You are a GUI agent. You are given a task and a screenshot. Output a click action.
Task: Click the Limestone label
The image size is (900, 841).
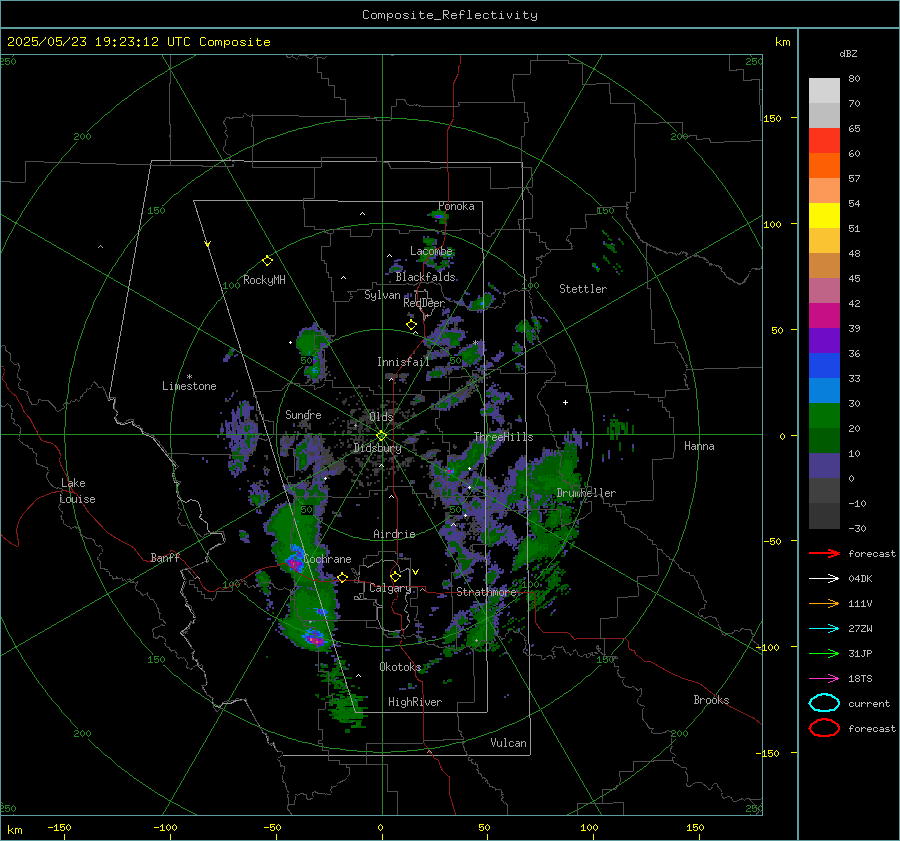189,386
